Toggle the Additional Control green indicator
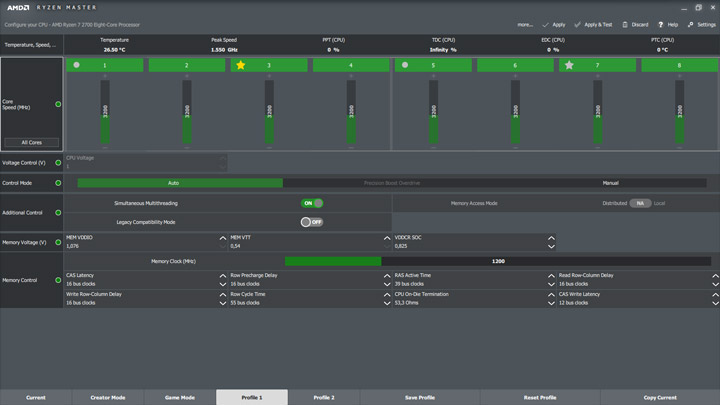 58,213
